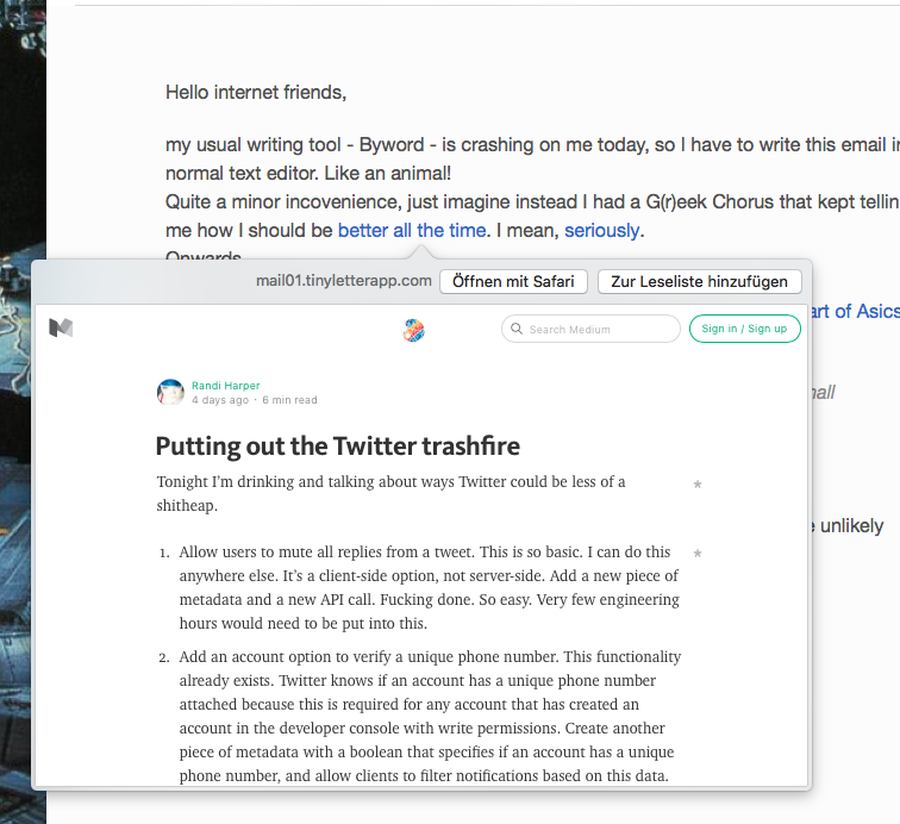The image size is (900, 824).
Task: Open the "better all the time" link
Action: coord(412,230)
